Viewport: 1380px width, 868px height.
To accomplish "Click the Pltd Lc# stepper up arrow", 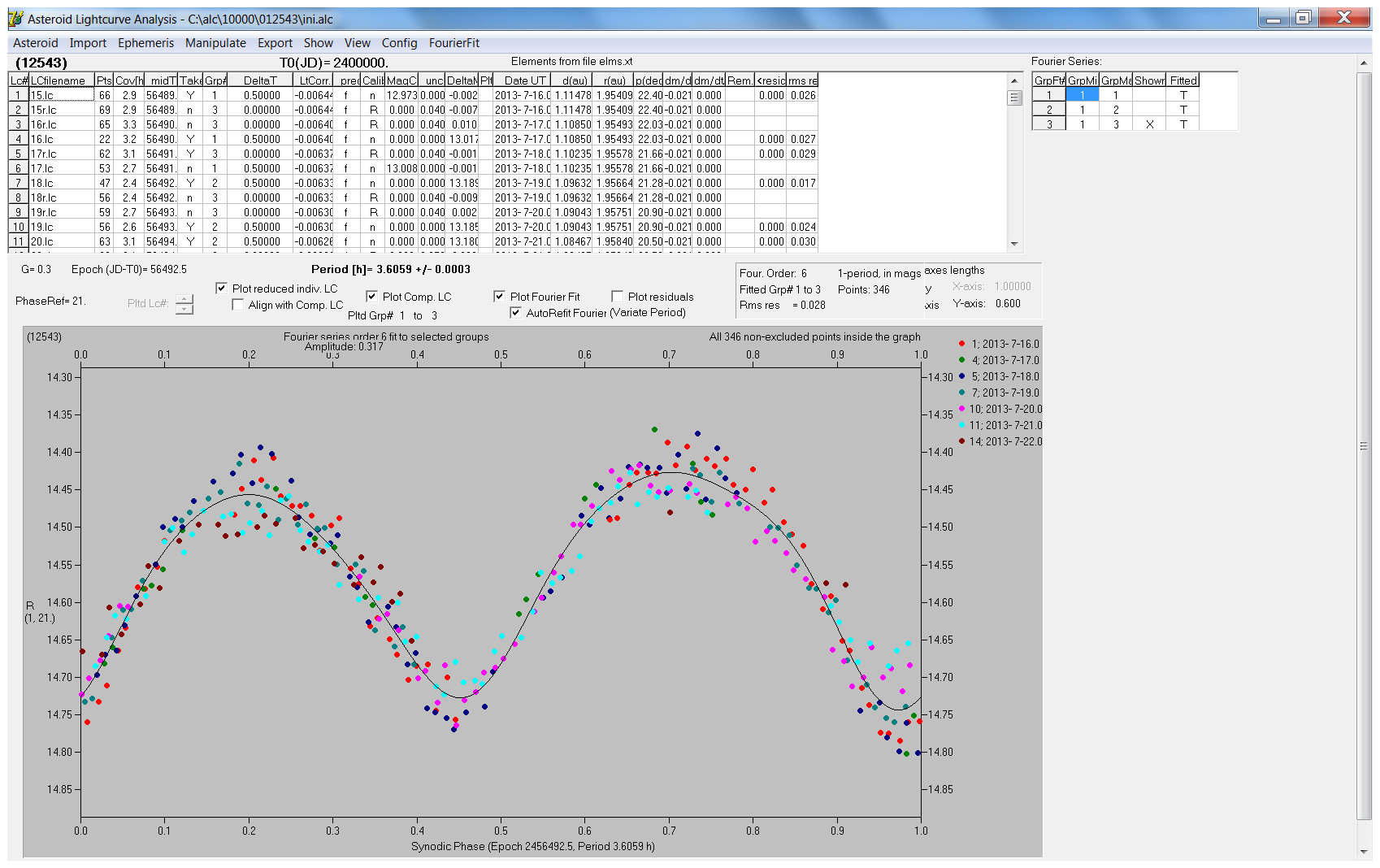I will (184, 298).
